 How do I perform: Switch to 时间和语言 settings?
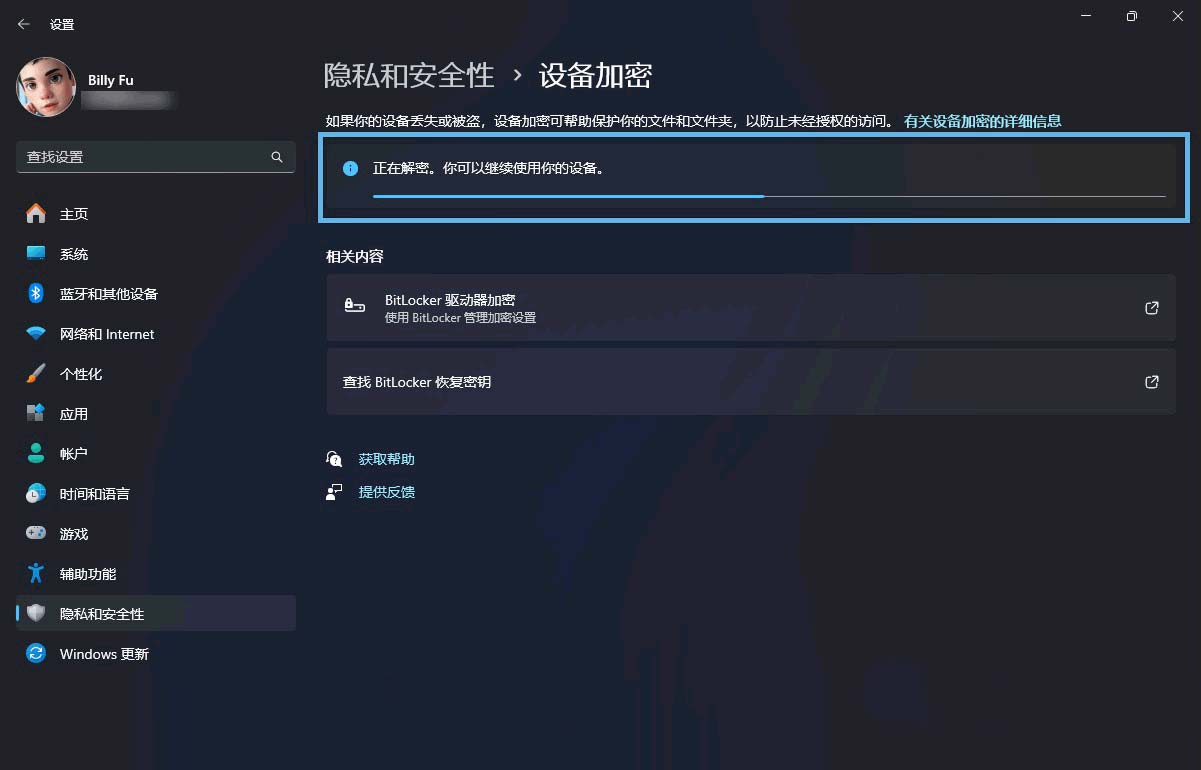94,494
